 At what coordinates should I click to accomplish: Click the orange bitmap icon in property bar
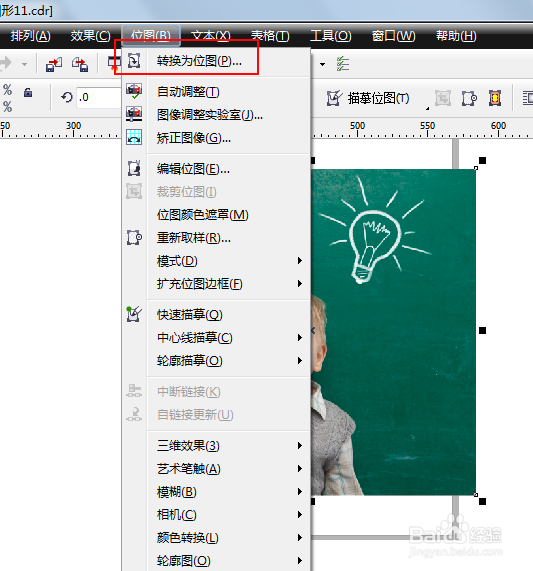pyautogui.click(x=495, y=98)
